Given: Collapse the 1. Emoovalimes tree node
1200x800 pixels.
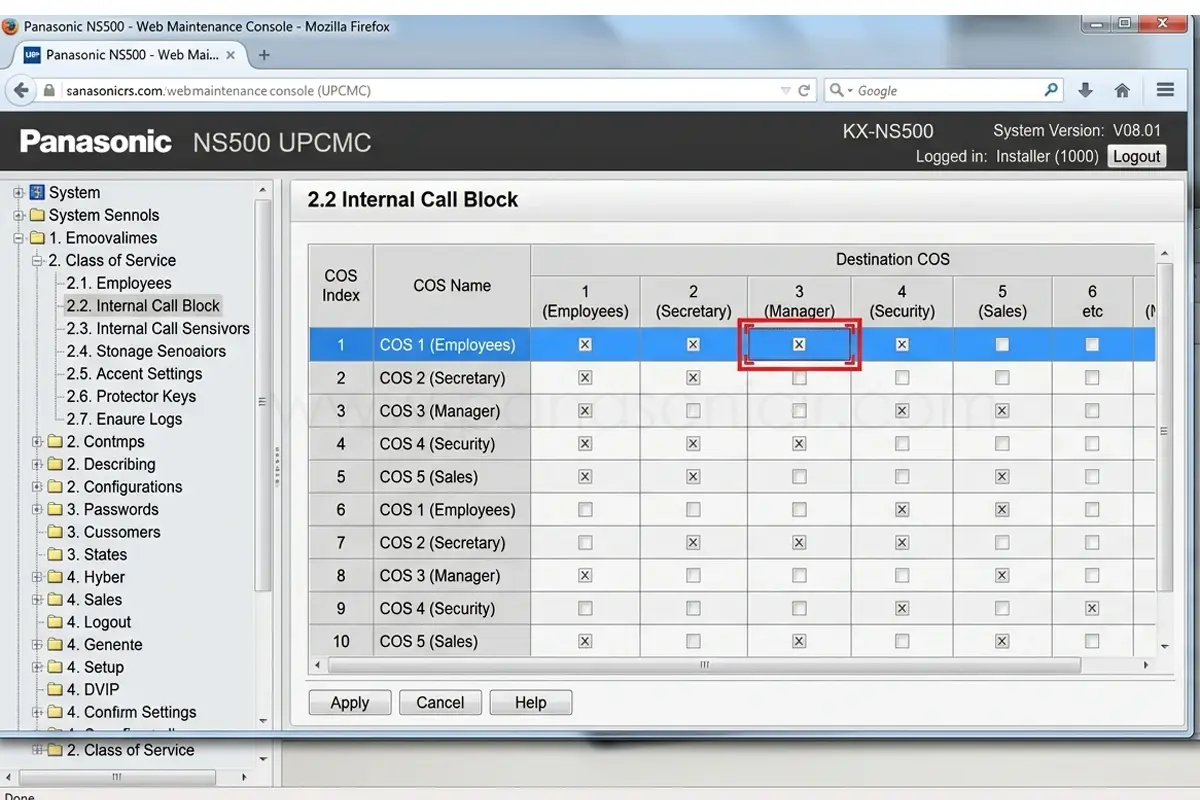Looking at the screenshot, I should (19, 238).
